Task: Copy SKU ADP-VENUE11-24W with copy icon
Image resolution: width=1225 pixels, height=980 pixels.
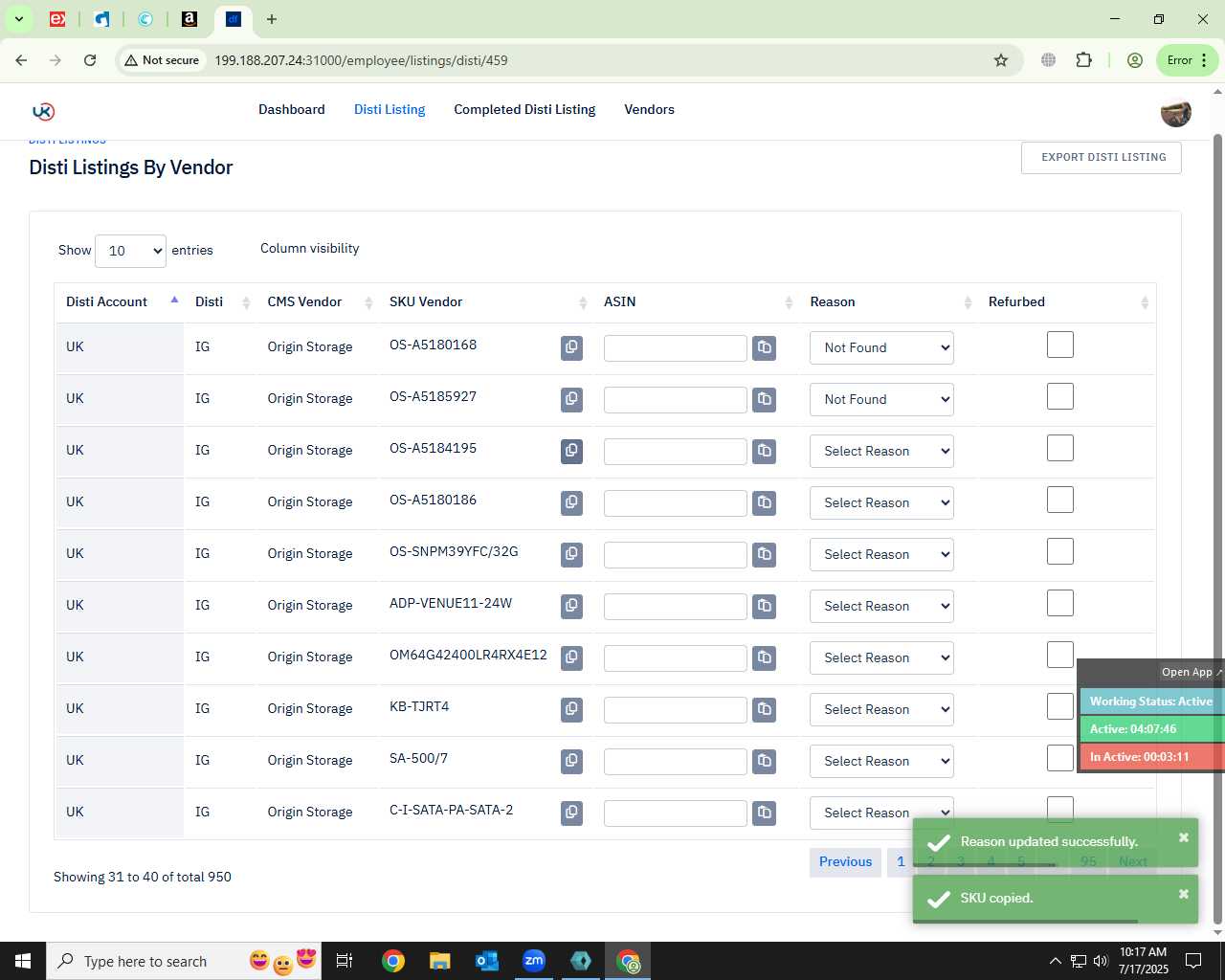Action: pyautogui.click(x=571, y=606)
